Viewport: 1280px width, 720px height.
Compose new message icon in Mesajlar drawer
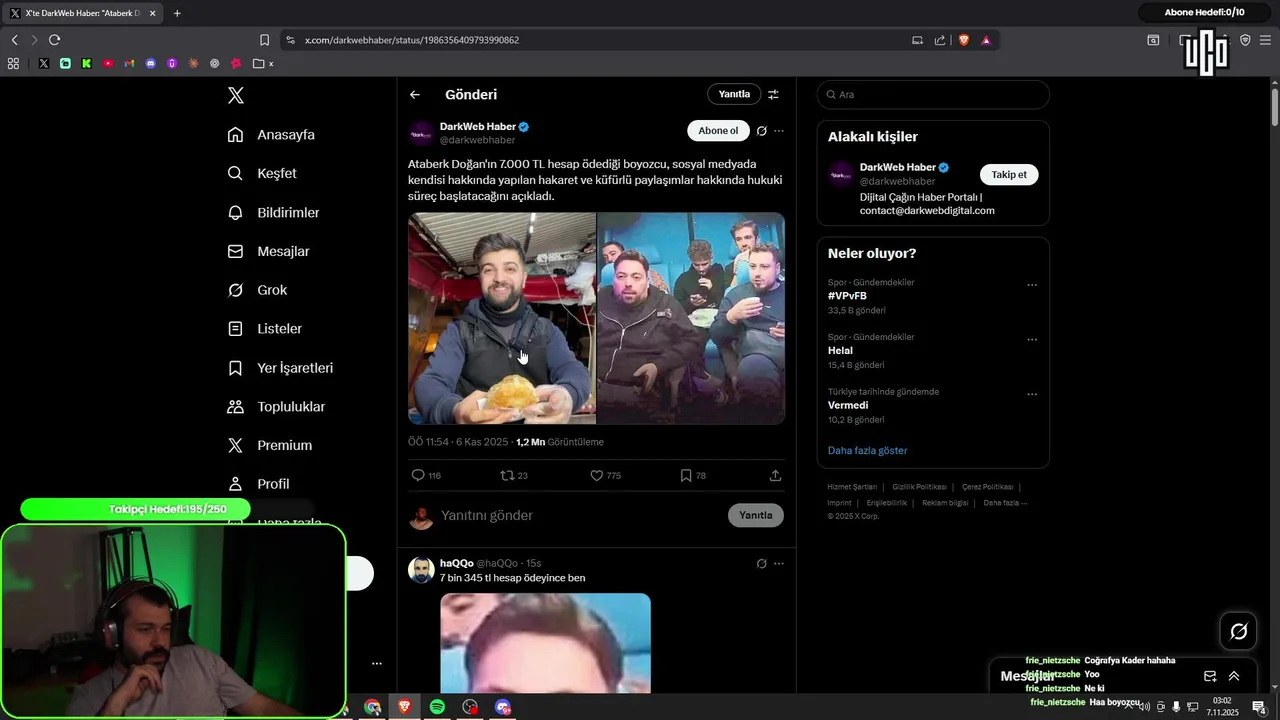click(1210, 676)
